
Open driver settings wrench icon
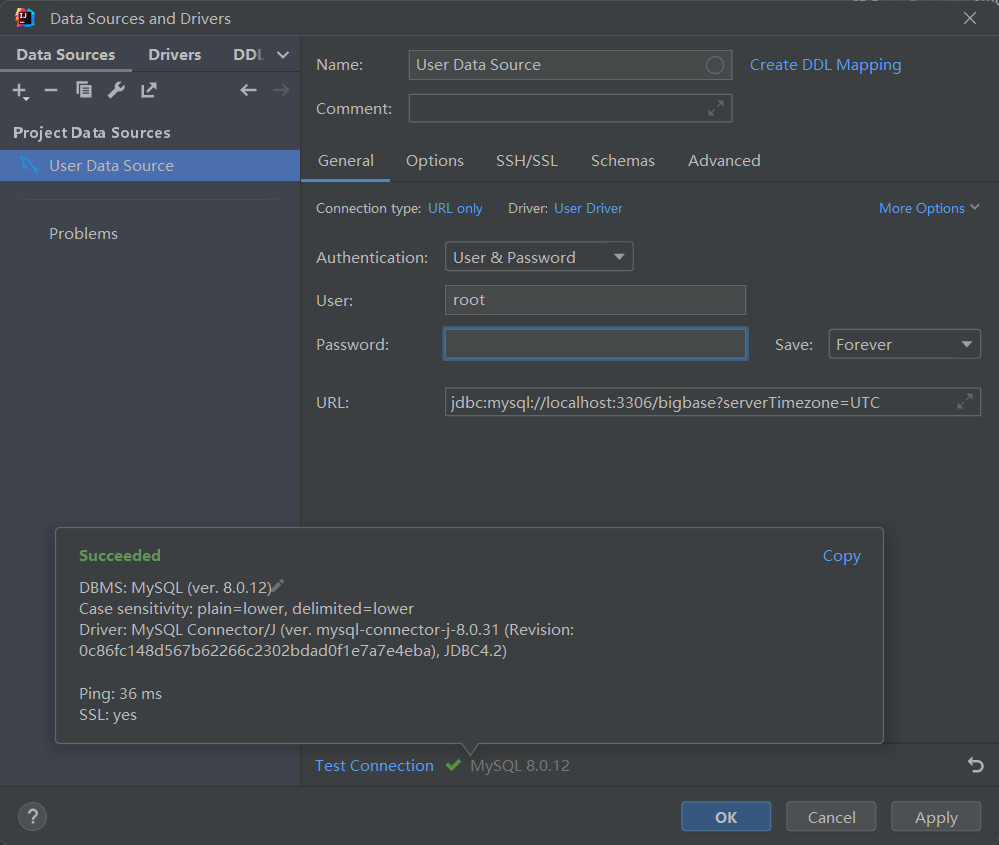click(x=116, y=90)
